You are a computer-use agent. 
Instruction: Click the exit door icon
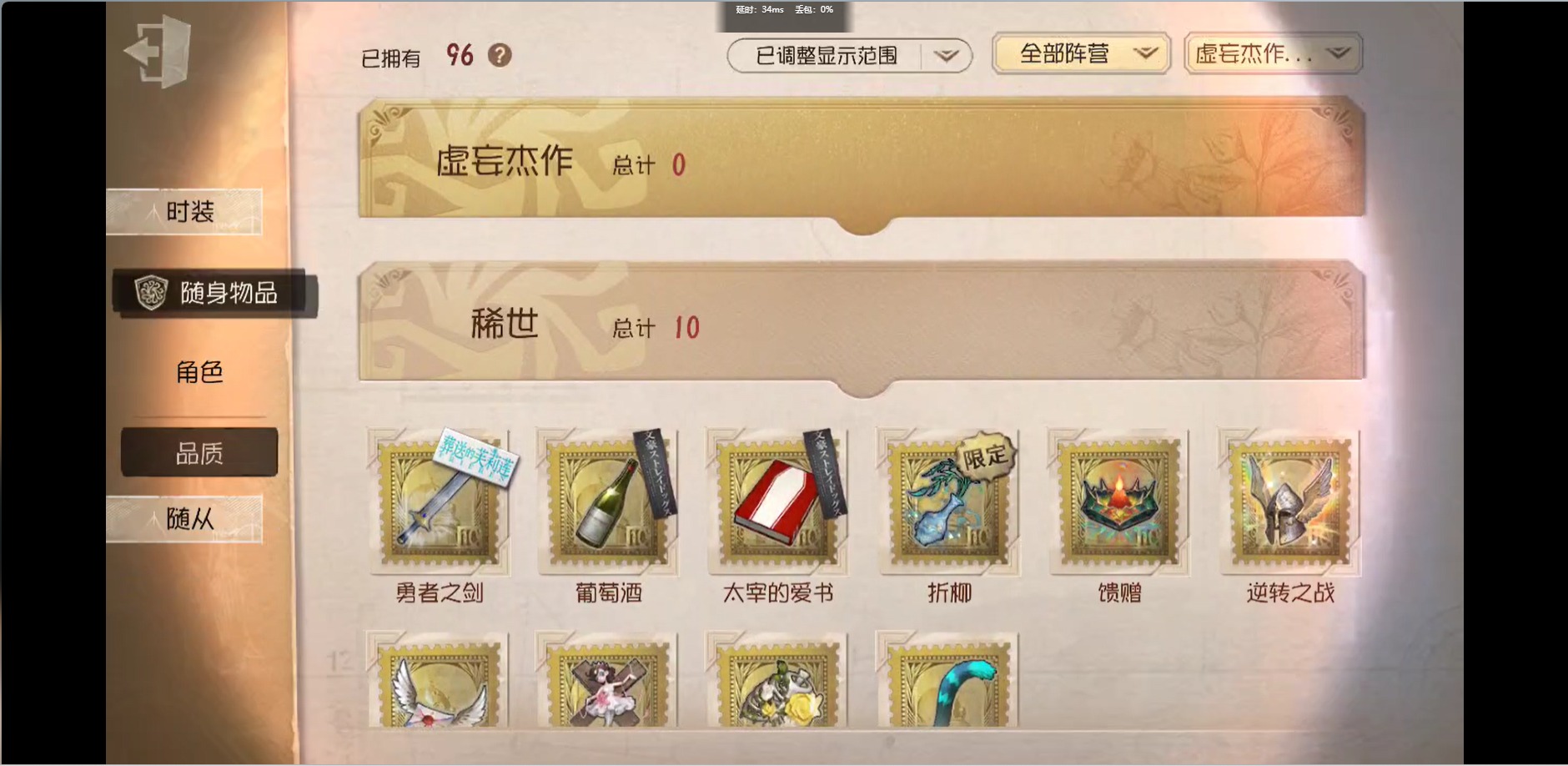pos(158,52)
